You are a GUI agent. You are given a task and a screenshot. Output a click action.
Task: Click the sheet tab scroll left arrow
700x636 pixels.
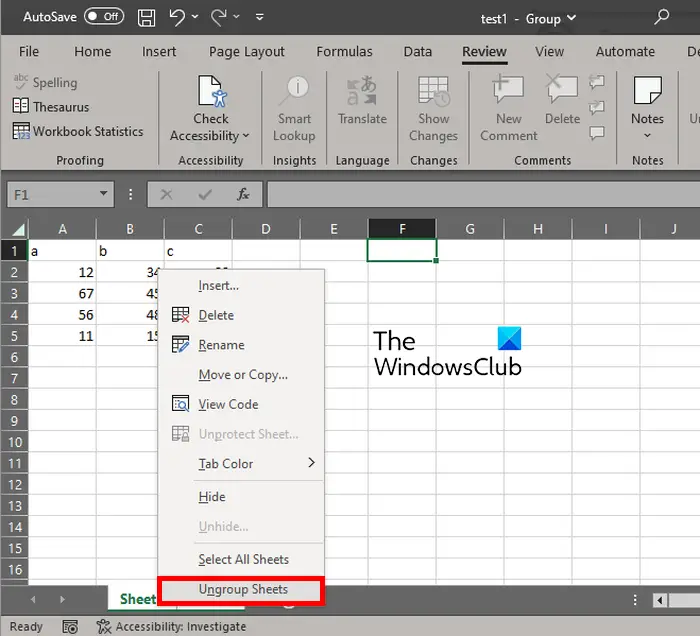(33, 599)
